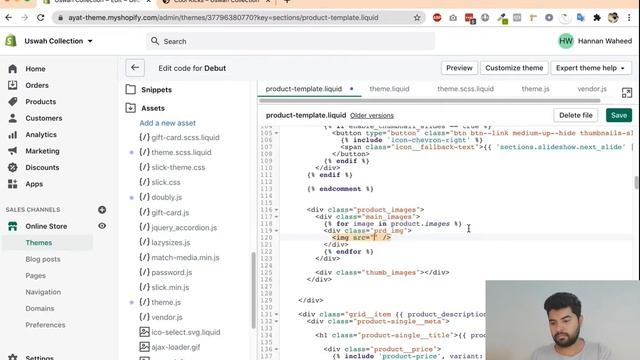
Task: Click the Apps grid icon
Action: (x=13, y=184)
